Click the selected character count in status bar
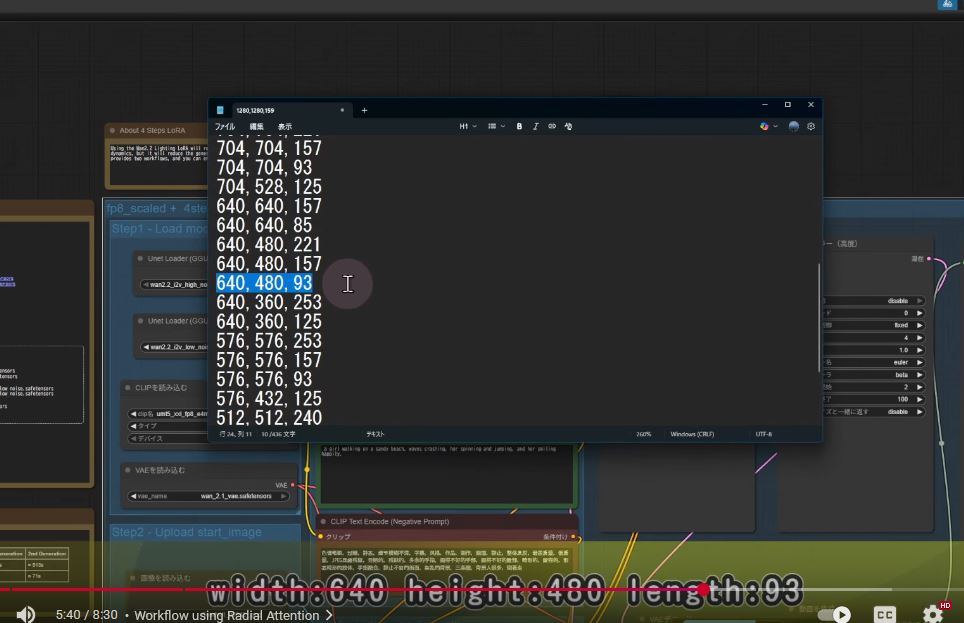964x623 pixels. pos(278,434)
